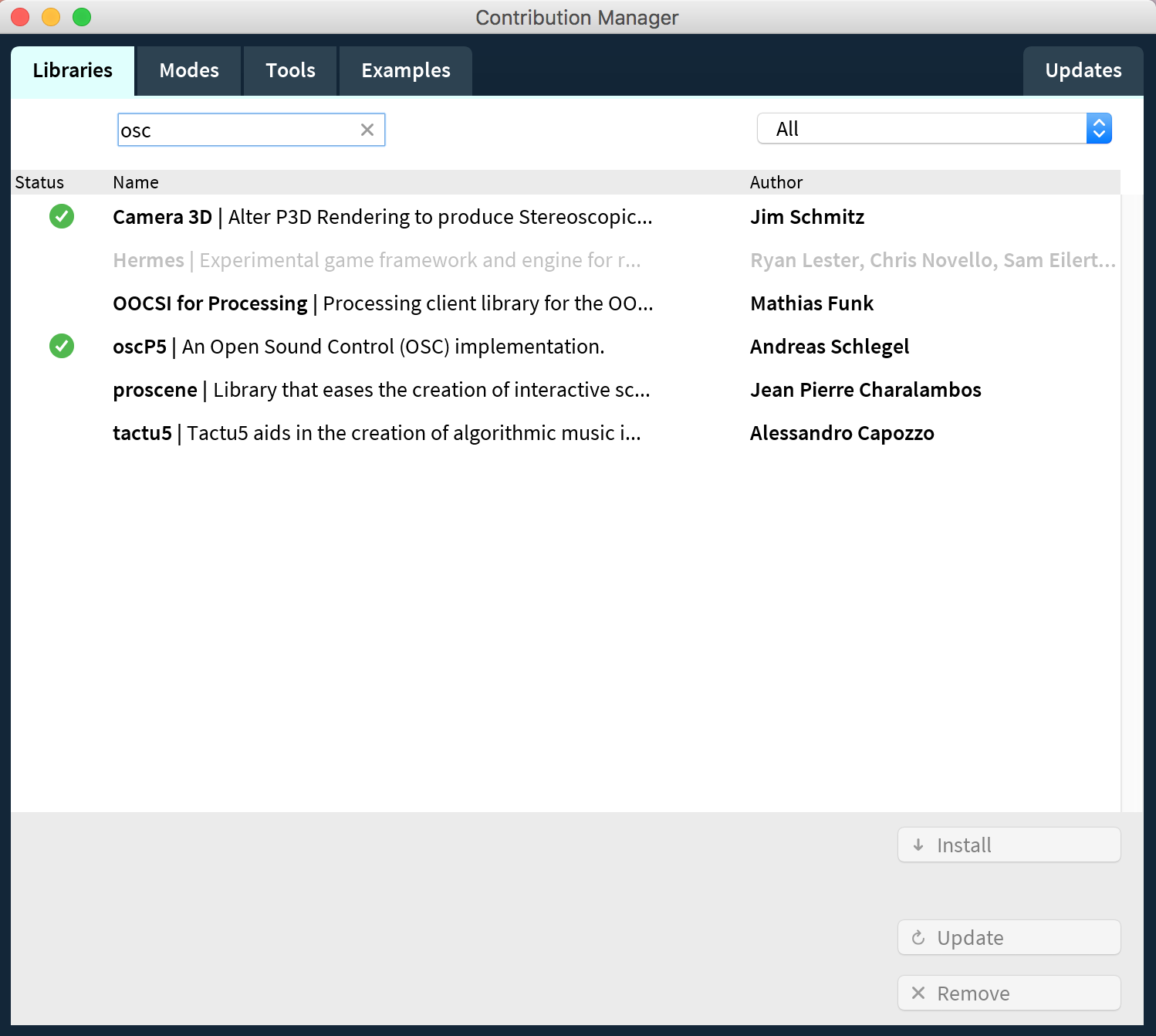Switch to the Modes tab
Screen dimensions: 1156x1036
coord(189,71)
